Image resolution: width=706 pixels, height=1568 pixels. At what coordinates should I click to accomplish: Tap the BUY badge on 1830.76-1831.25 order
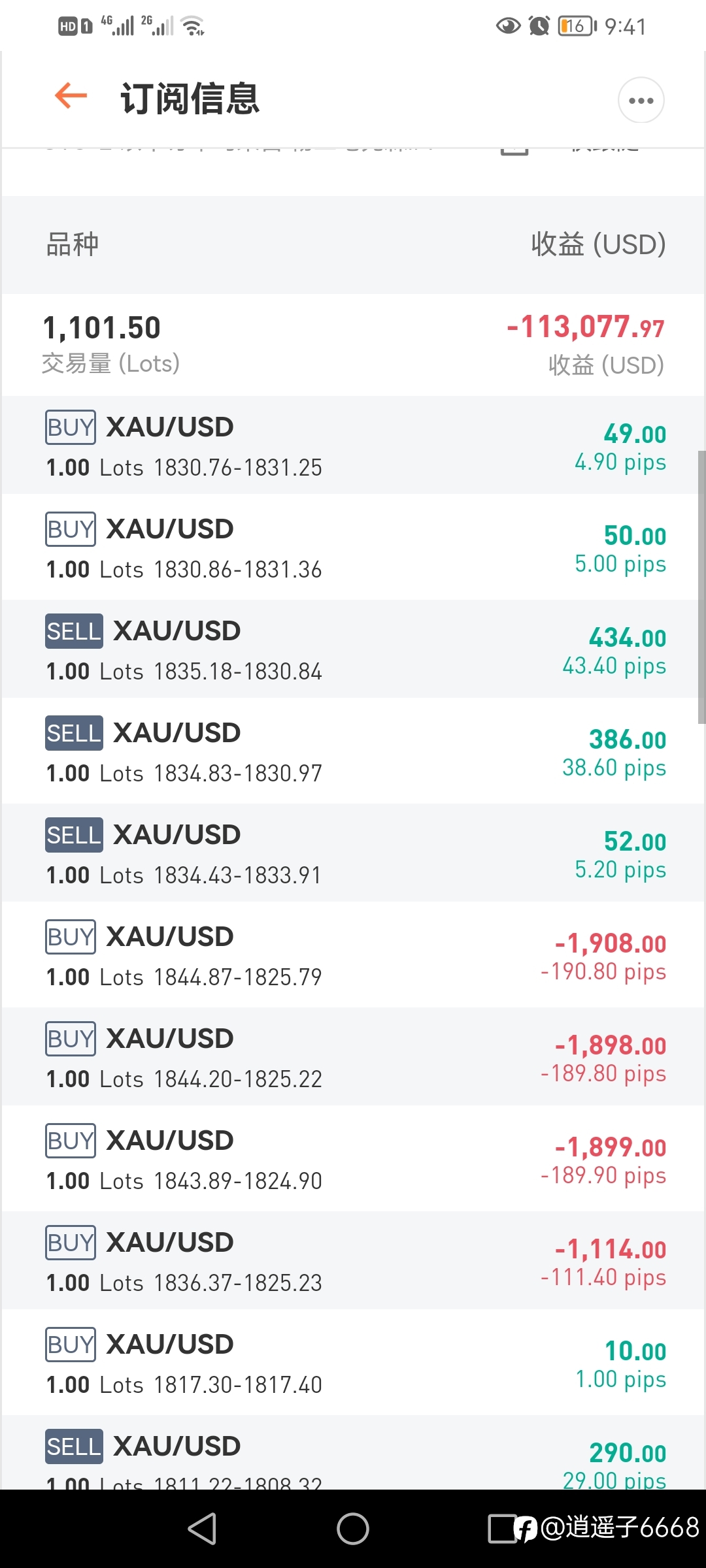(71, 427)
